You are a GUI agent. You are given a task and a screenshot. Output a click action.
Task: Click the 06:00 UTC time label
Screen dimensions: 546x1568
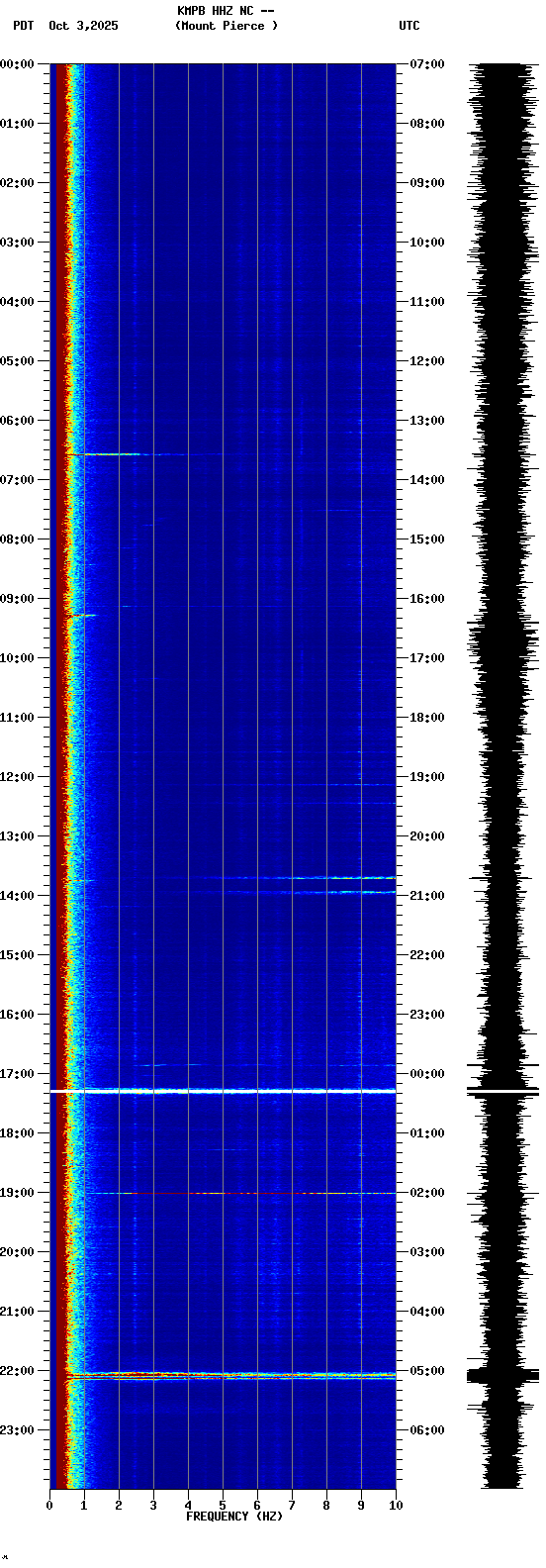pos(427,1430)
